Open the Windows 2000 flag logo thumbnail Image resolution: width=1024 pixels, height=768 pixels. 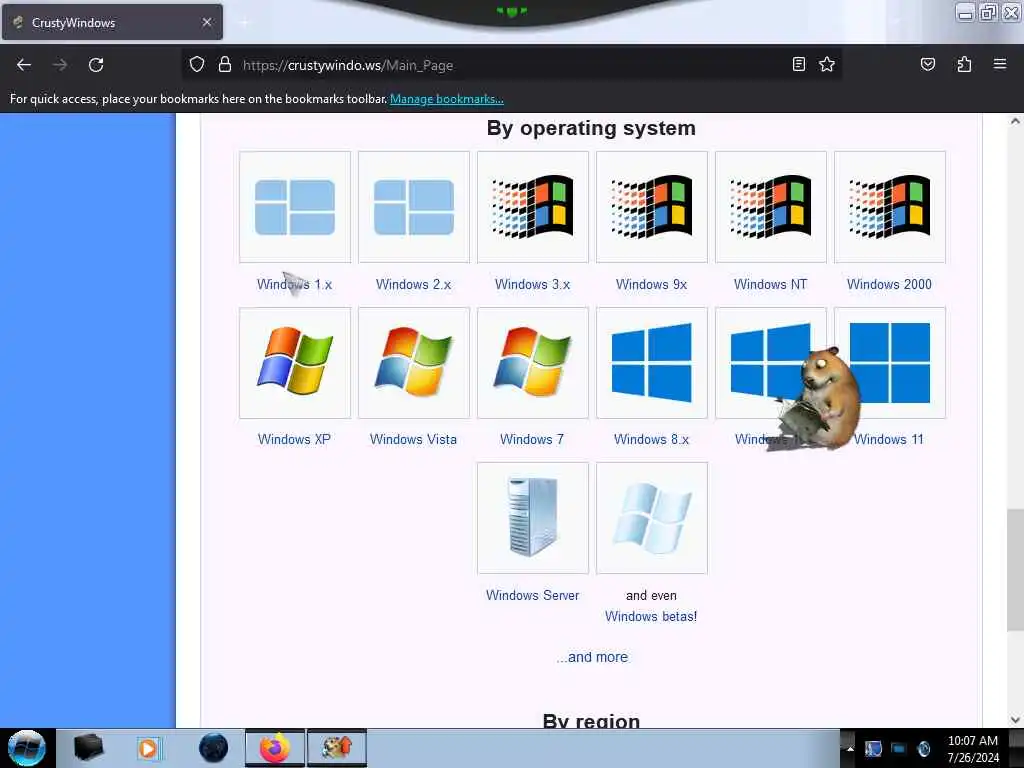point(889,207)
